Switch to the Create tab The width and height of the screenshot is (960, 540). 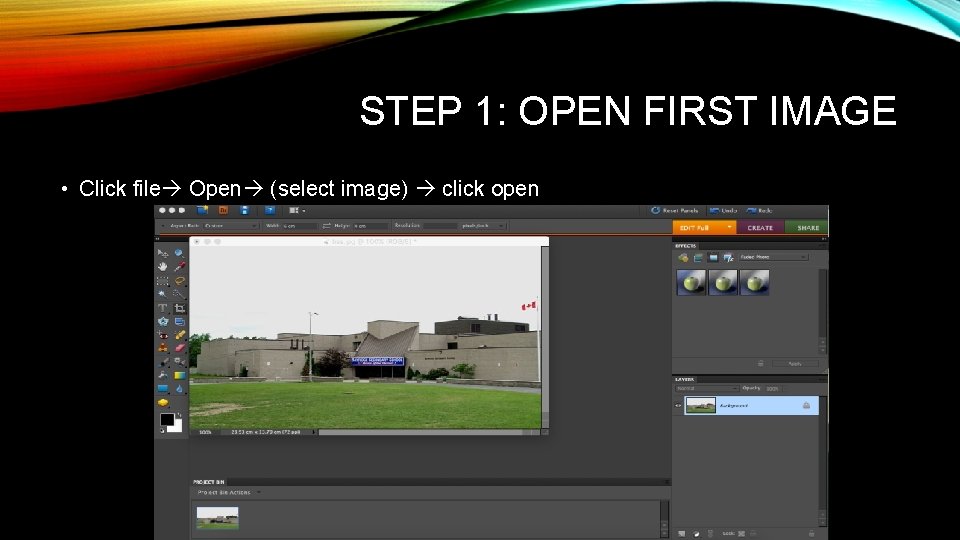(x=760, y=227)
